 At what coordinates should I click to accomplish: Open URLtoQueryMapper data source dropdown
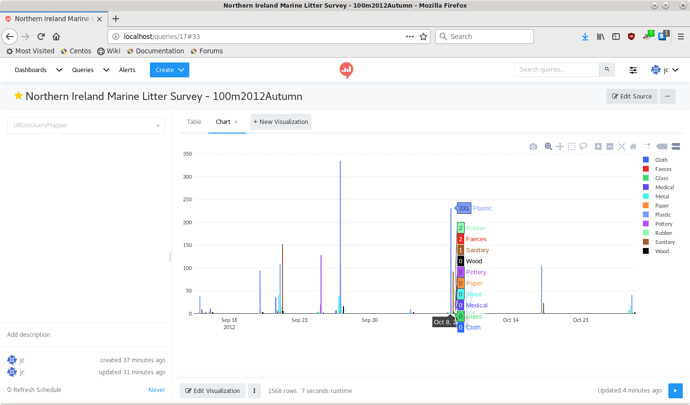coord(86,125)
